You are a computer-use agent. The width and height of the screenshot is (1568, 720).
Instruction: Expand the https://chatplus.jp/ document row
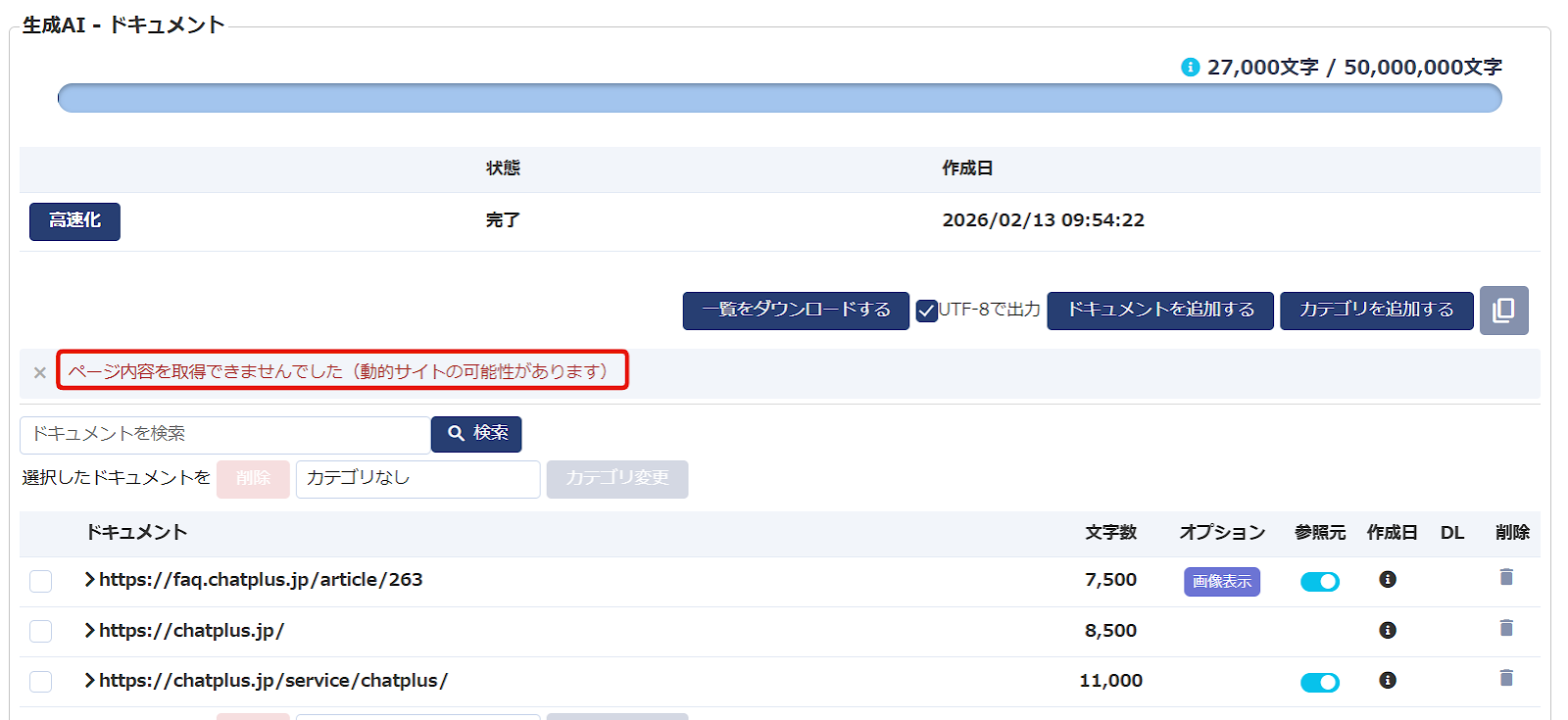[x=90, y=630]
